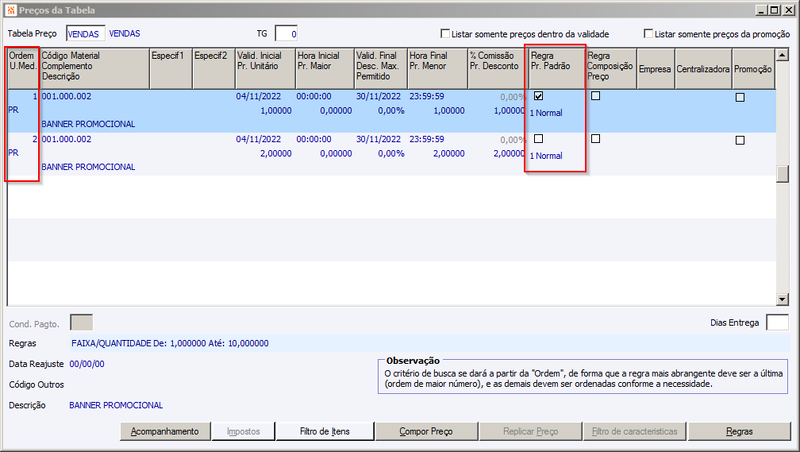800x452 pixels.
Task: Click BANNER PROMOCIONAL in the Descrição field
Action: 116,405
